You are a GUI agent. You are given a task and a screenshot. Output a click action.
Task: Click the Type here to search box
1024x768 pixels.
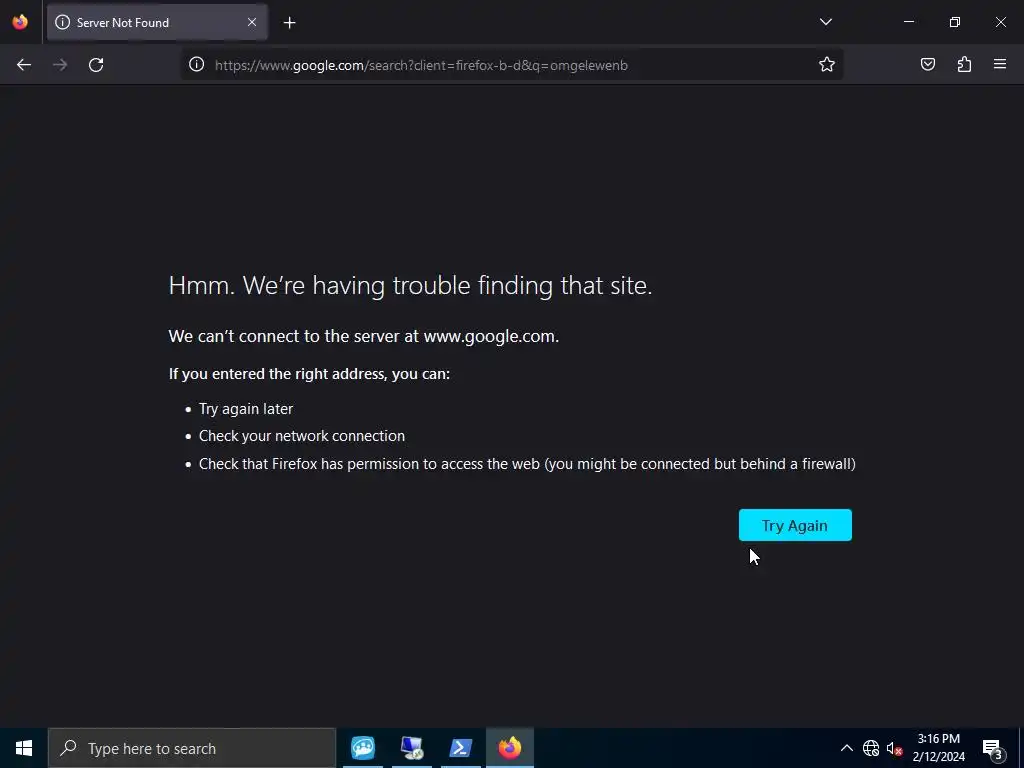pyautogui.click(x=192, y=748)
